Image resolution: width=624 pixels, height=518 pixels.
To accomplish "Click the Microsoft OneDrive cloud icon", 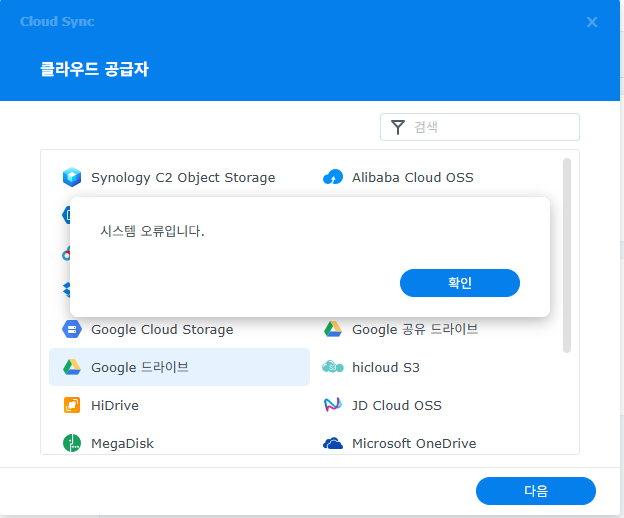I will point(333,443).
